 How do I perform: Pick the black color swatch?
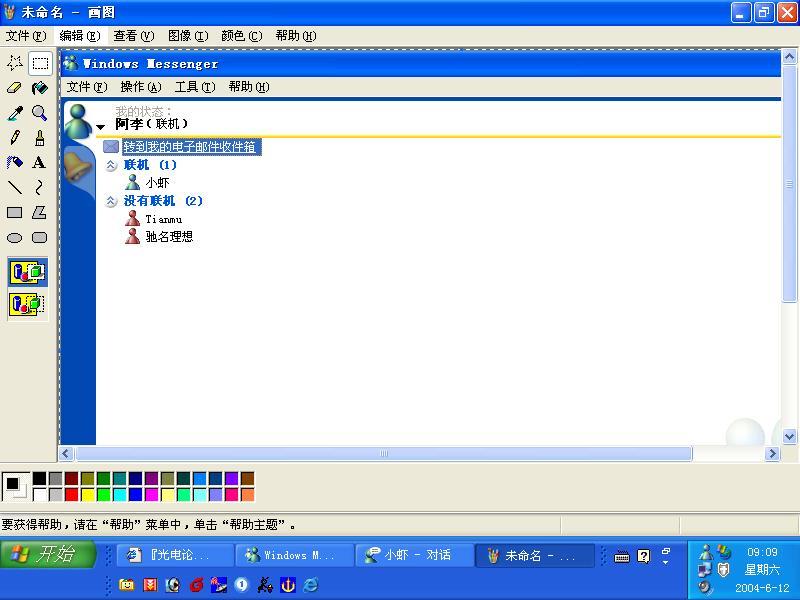[x=39, y=478]
